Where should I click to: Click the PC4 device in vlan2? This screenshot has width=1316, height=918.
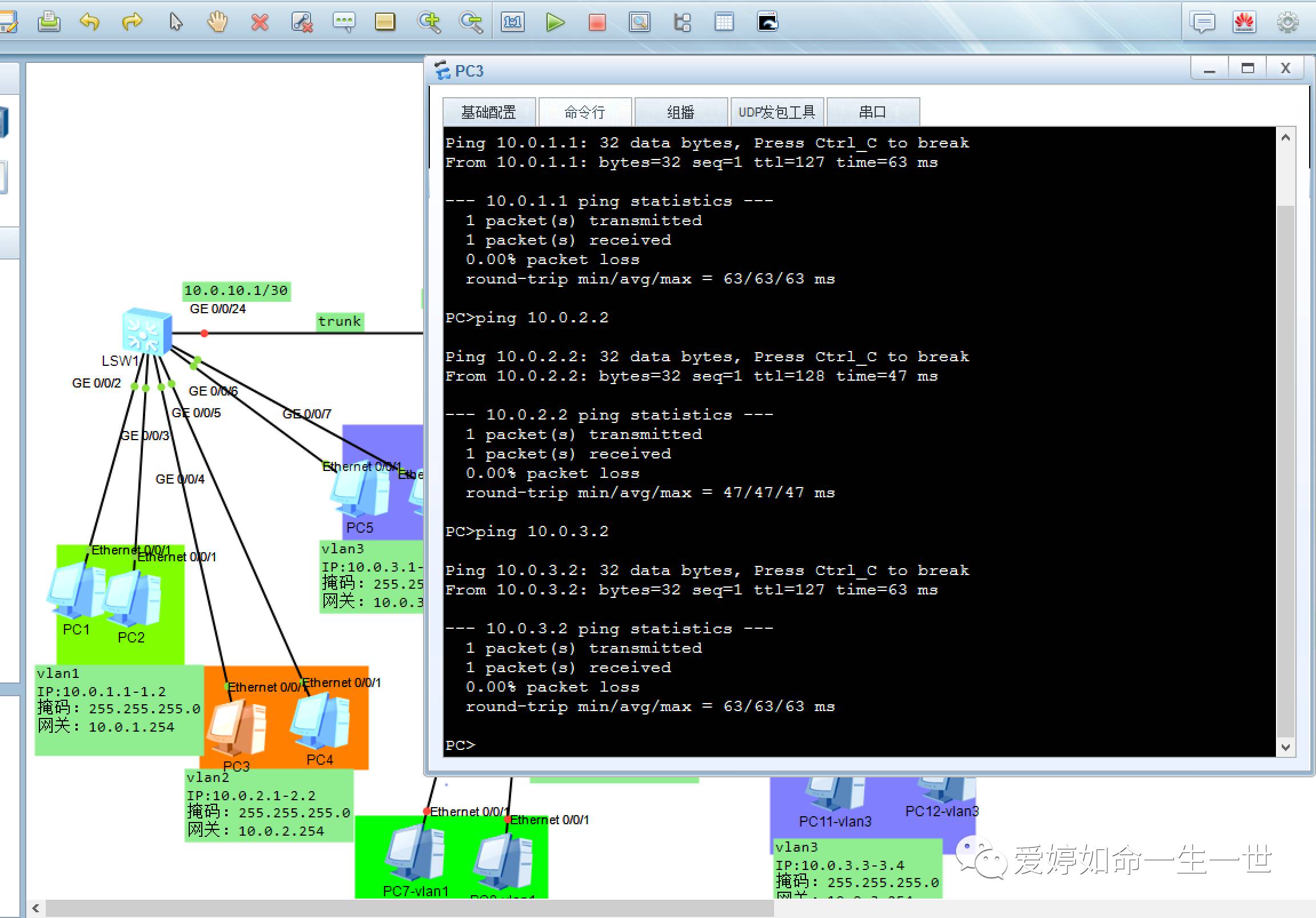[320, 721]
